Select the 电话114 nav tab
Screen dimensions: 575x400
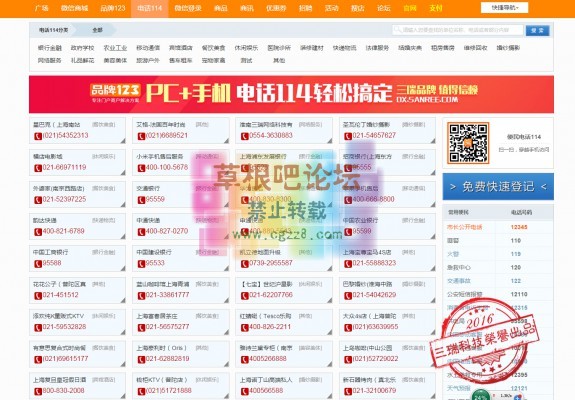tap(150, 8)
